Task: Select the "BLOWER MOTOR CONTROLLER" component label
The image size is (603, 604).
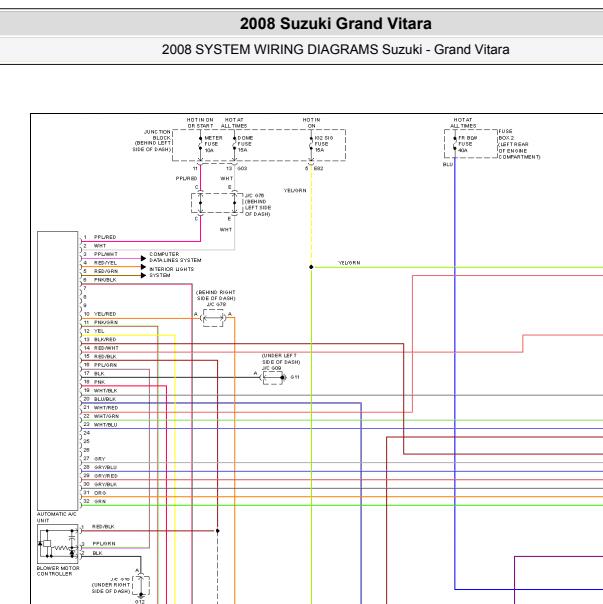Action: coord(58,571)
